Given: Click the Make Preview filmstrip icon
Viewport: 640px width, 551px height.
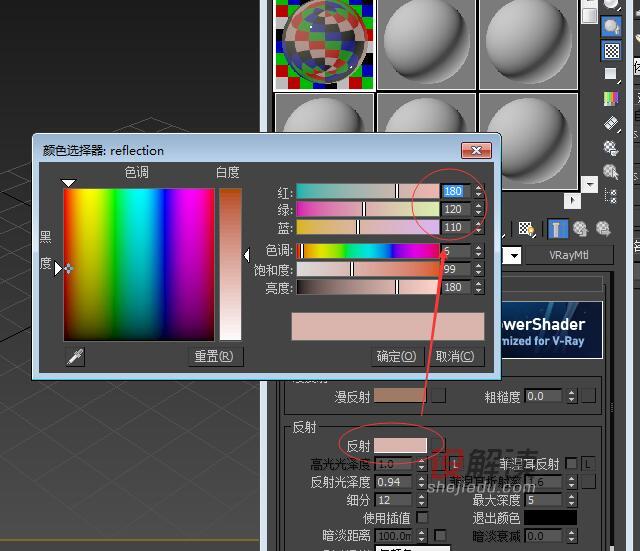Looking at the screenshot, I should (x=611, y=123).
